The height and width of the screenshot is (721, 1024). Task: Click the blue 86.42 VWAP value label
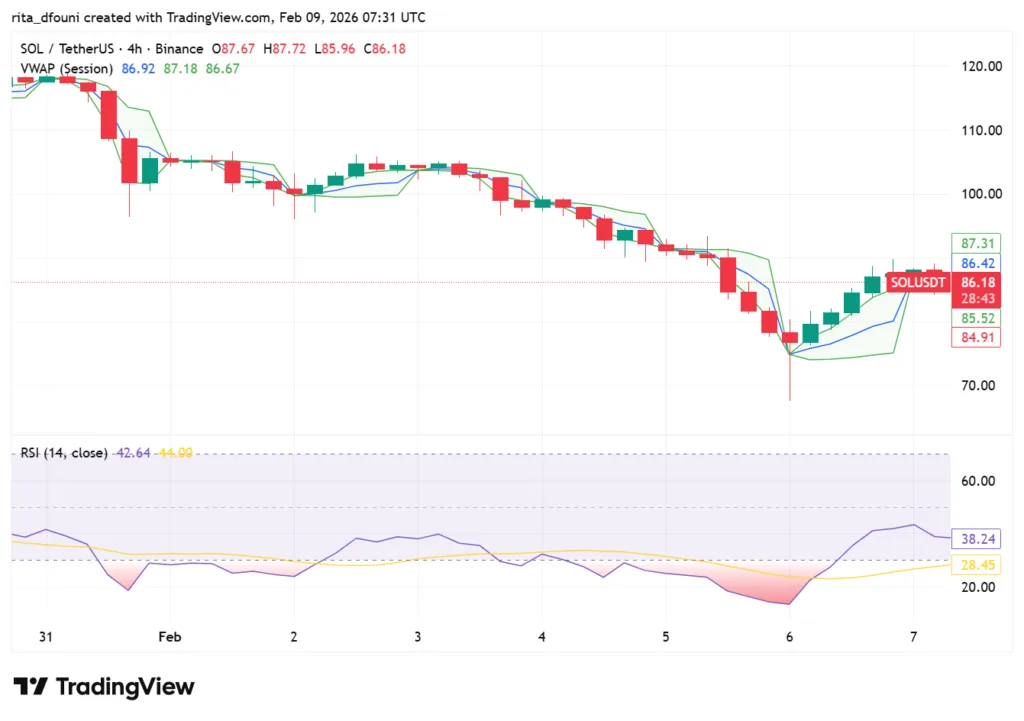click(976, 263)
